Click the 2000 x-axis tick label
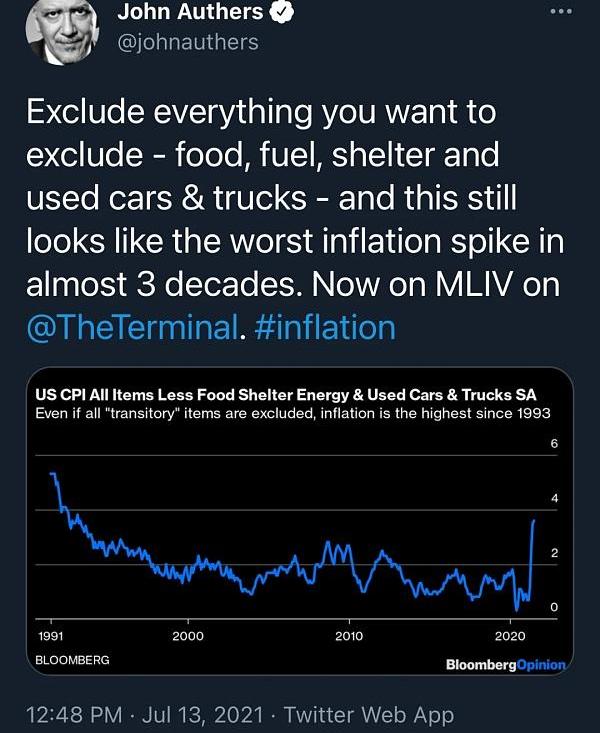This screenshot has width=600, height=733. [188, 636]
